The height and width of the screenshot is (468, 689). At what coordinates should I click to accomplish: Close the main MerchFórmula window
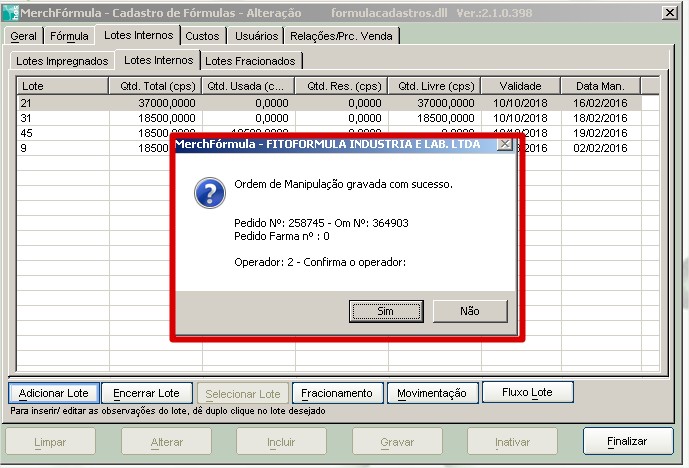tap(670, 13)
